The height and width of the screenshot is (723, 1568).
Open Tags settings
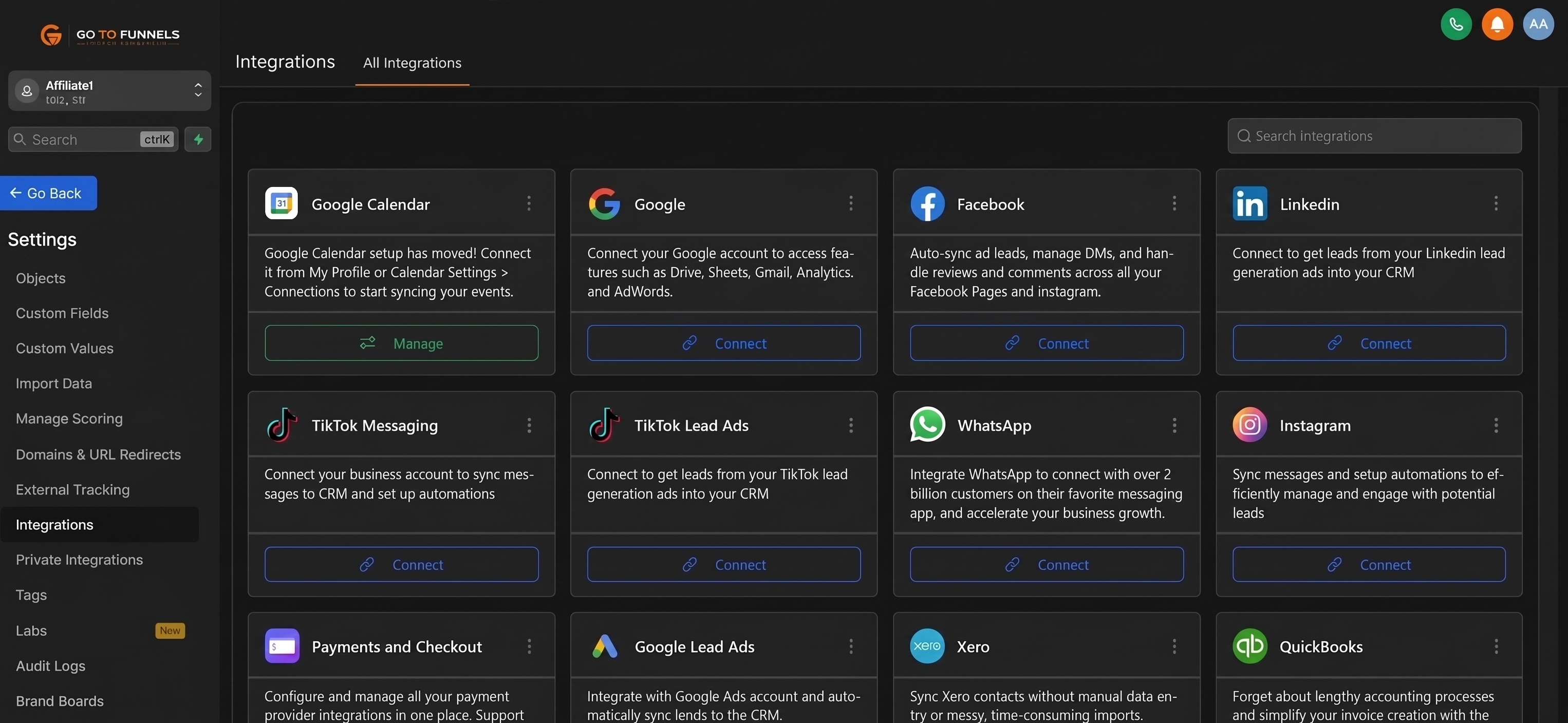click(31, 595)
